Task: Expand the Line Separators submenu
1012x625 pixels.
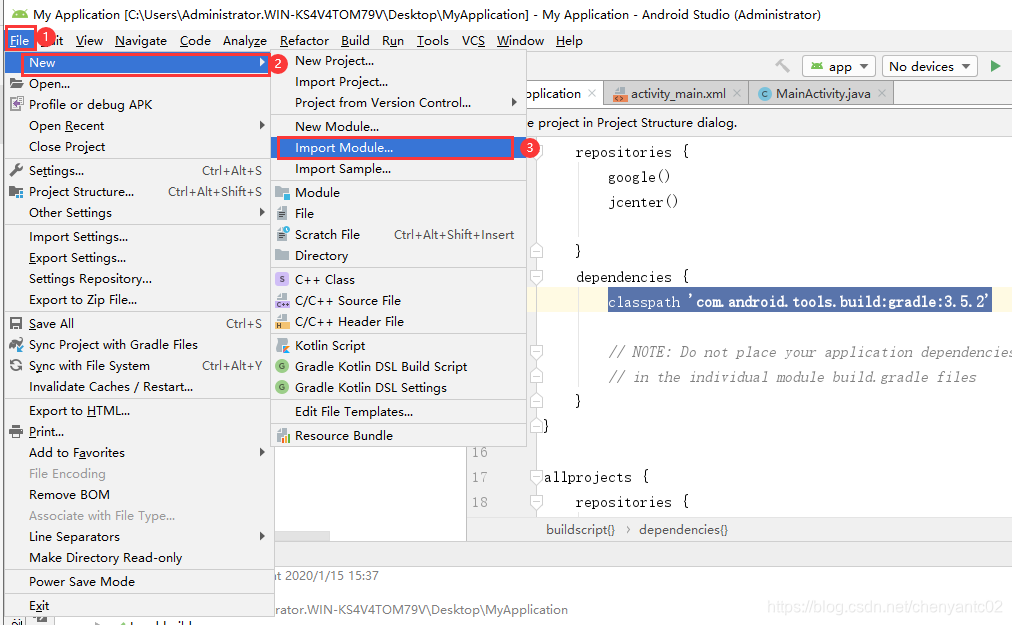Action: pyautogui.click(x=262, y=536)
